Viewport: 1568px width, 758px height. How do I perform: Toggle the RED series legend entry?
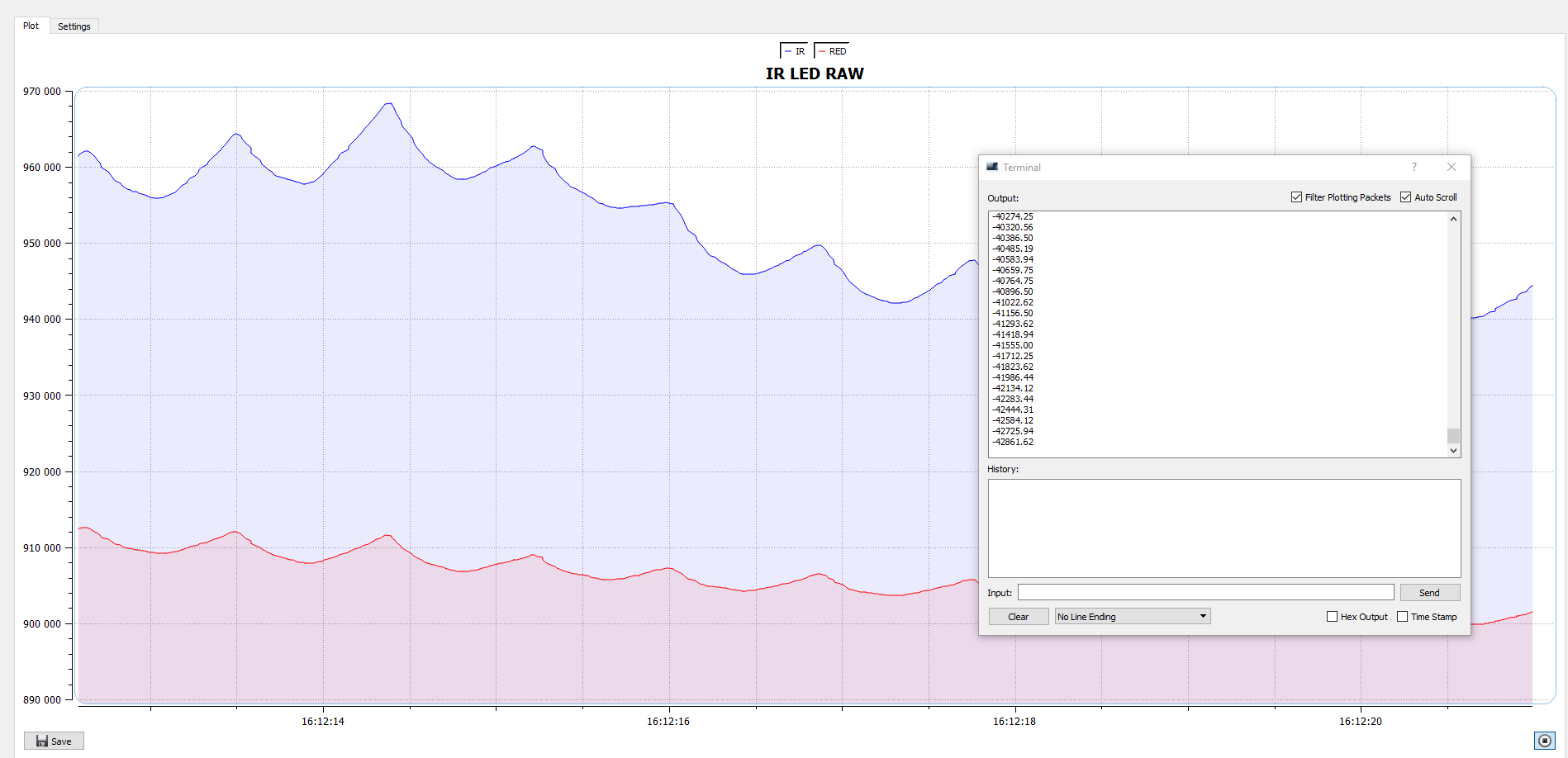[x=831, y=51]
